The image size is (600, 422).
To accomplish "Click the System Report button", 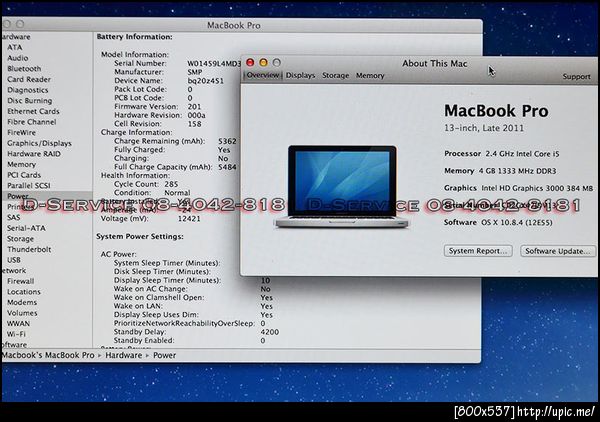I will pyautogui.click(x=478, y=251).
